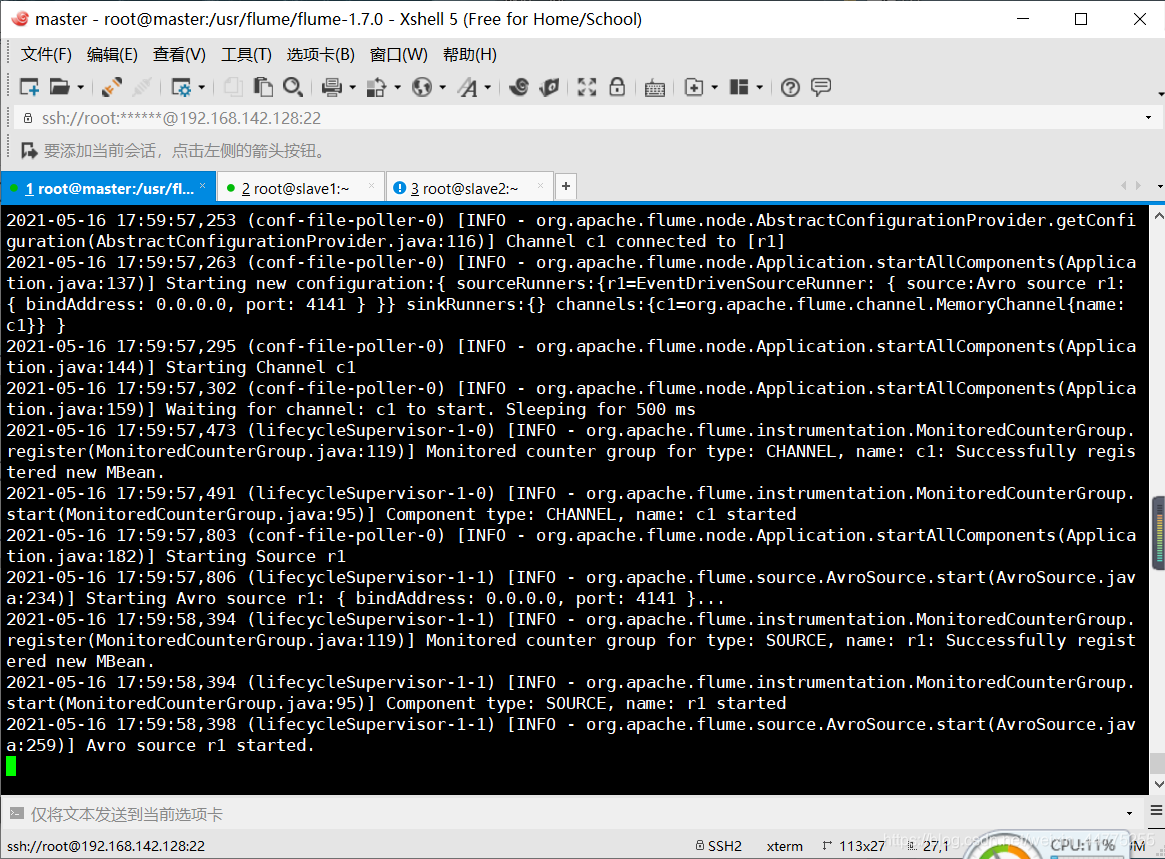The width and height of the screenshot is (1165, 859).
Task: Expand the Print dropdown arrow
Action: pos(352,88)
